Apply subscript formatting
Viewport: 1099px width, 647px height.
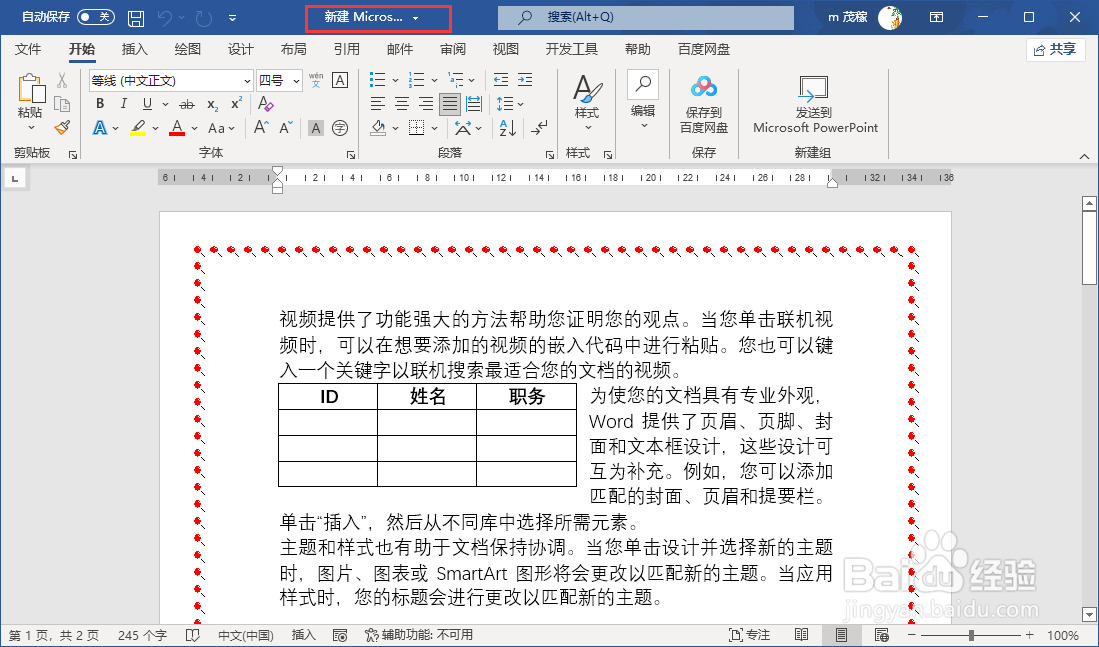click(x=212, y=104)
